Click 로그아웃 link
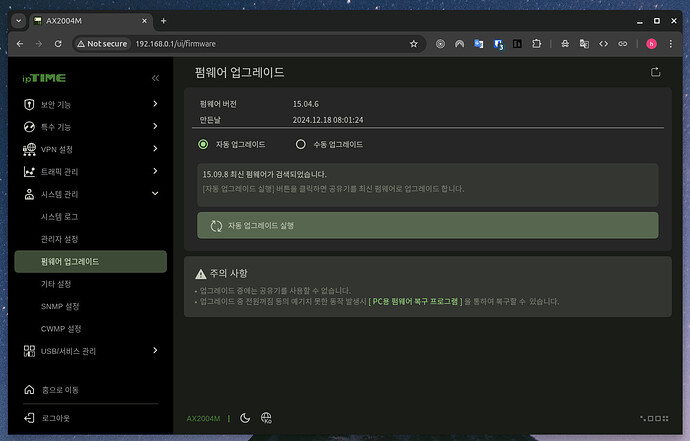 (x=55, y=418)
